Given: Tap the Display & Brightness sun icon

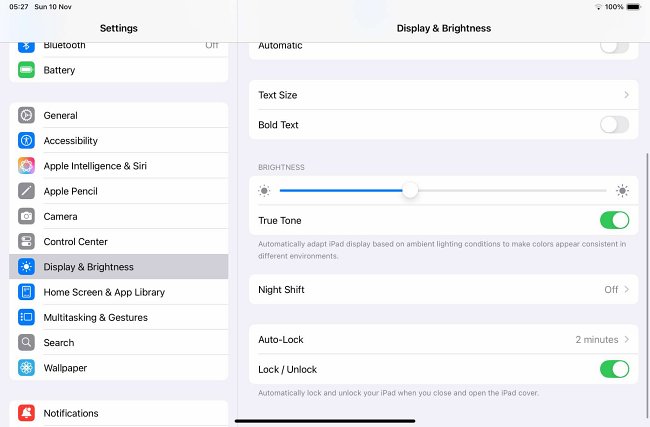Looking at the screenshot, I should (x=26, y=267).
